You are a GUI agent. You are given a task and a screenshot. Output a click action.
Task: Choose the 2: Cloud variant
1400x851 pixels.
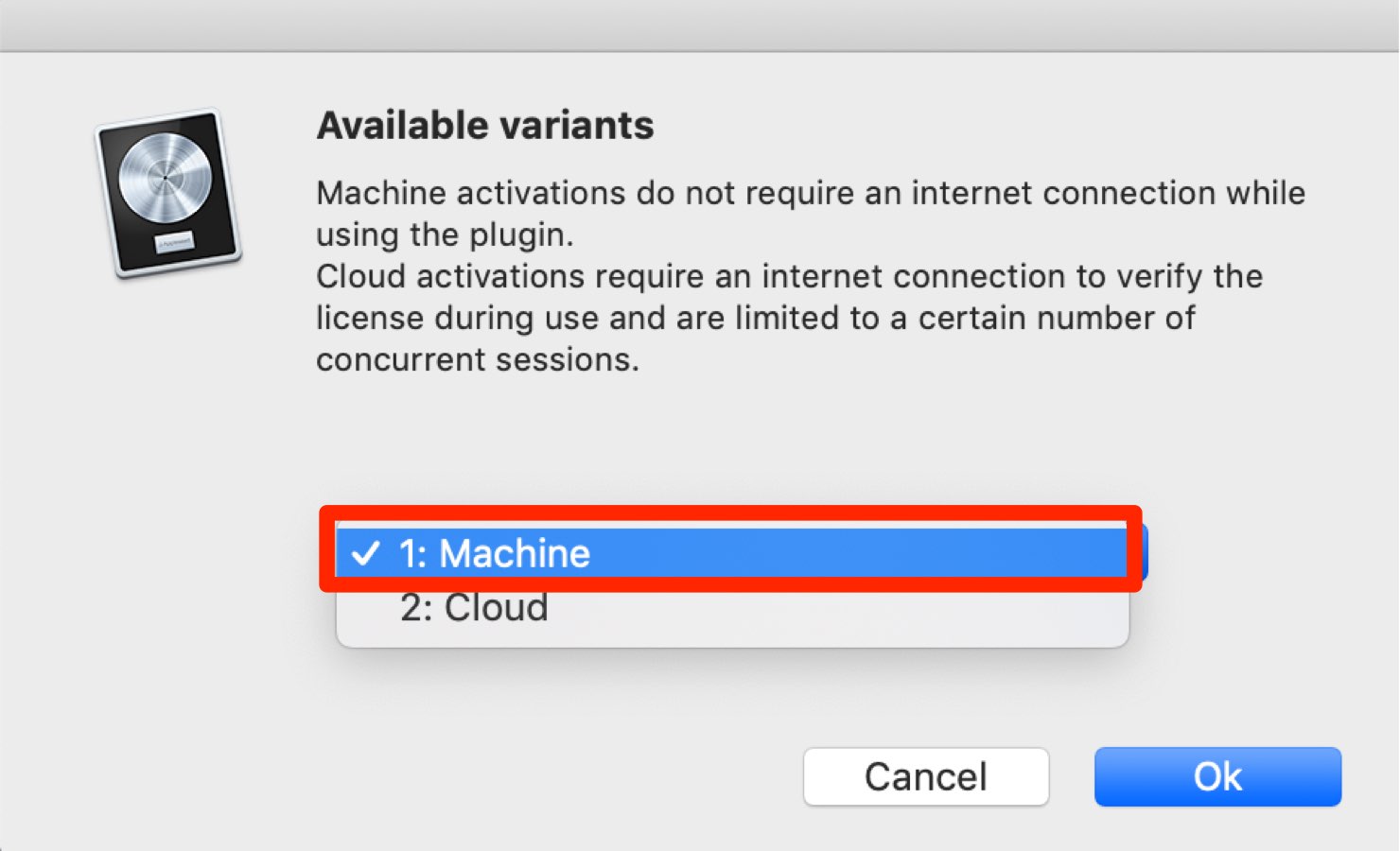click(x=732, y=608)
